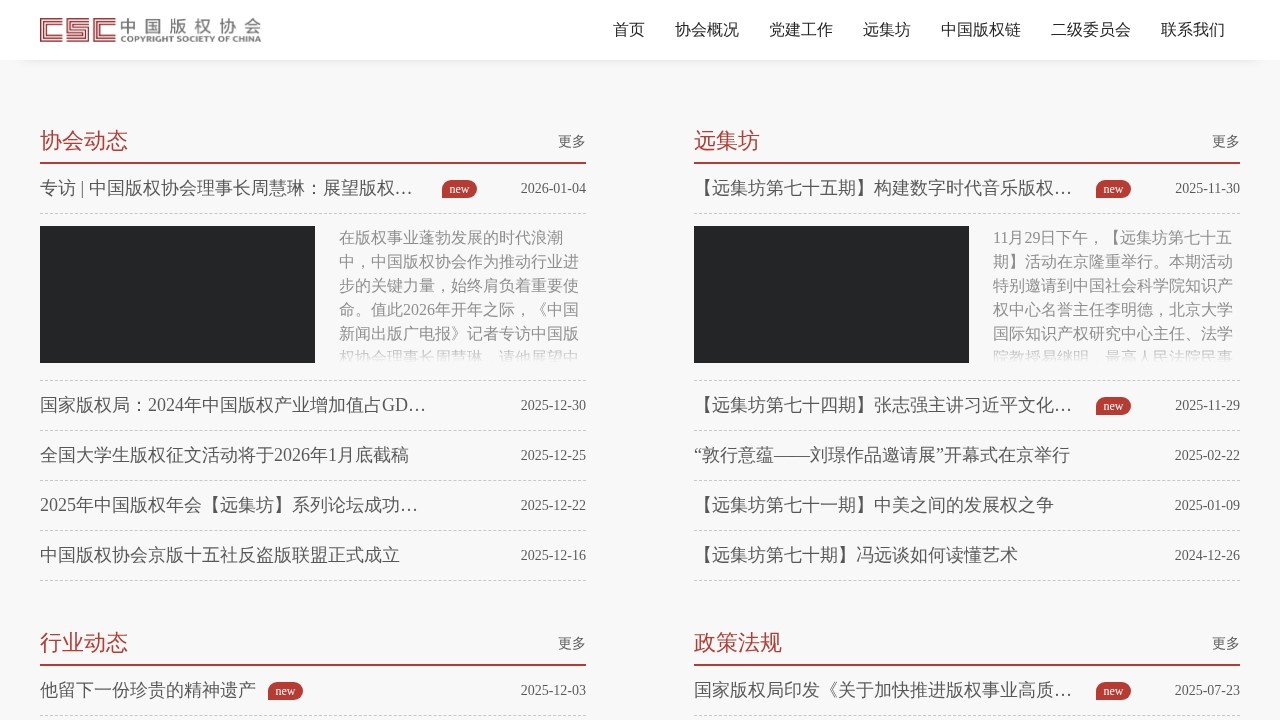
Task: Click the 远集坊第七十五期 preview image
Action: [831, 294]
